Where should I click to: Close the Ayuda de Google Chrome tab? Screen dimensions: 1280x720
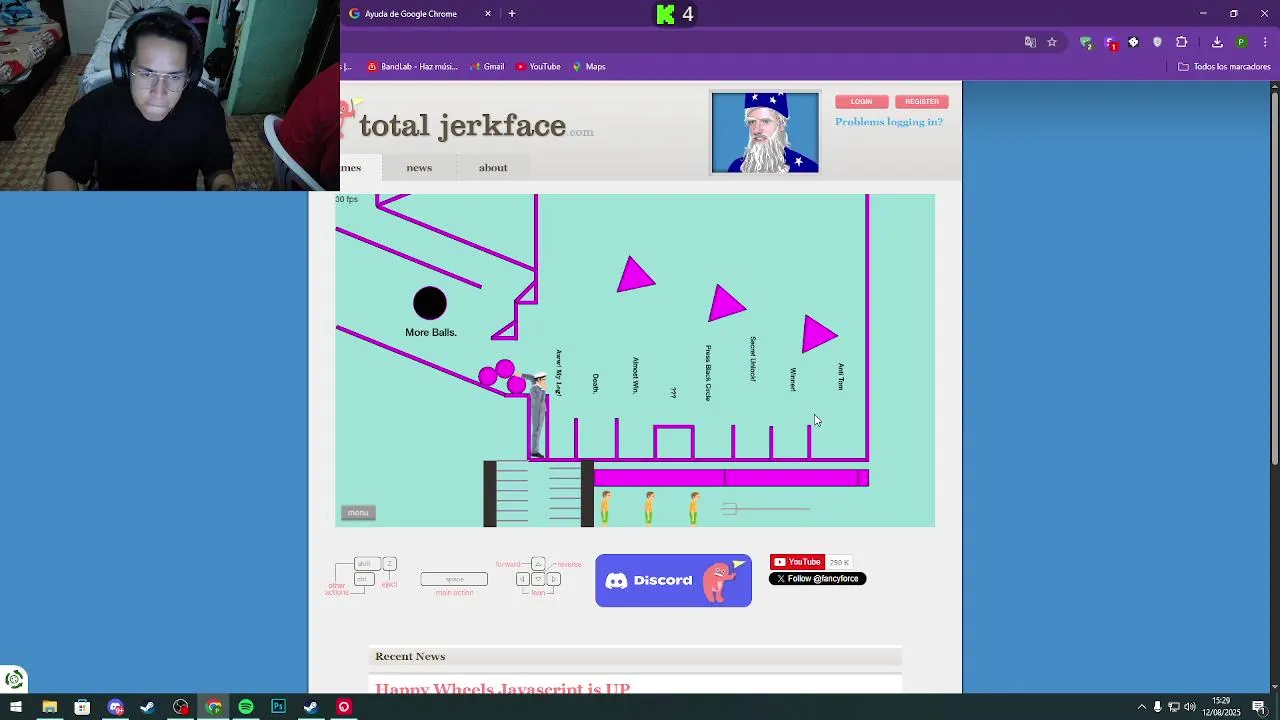pyautogui.click(x=488, y=13)
